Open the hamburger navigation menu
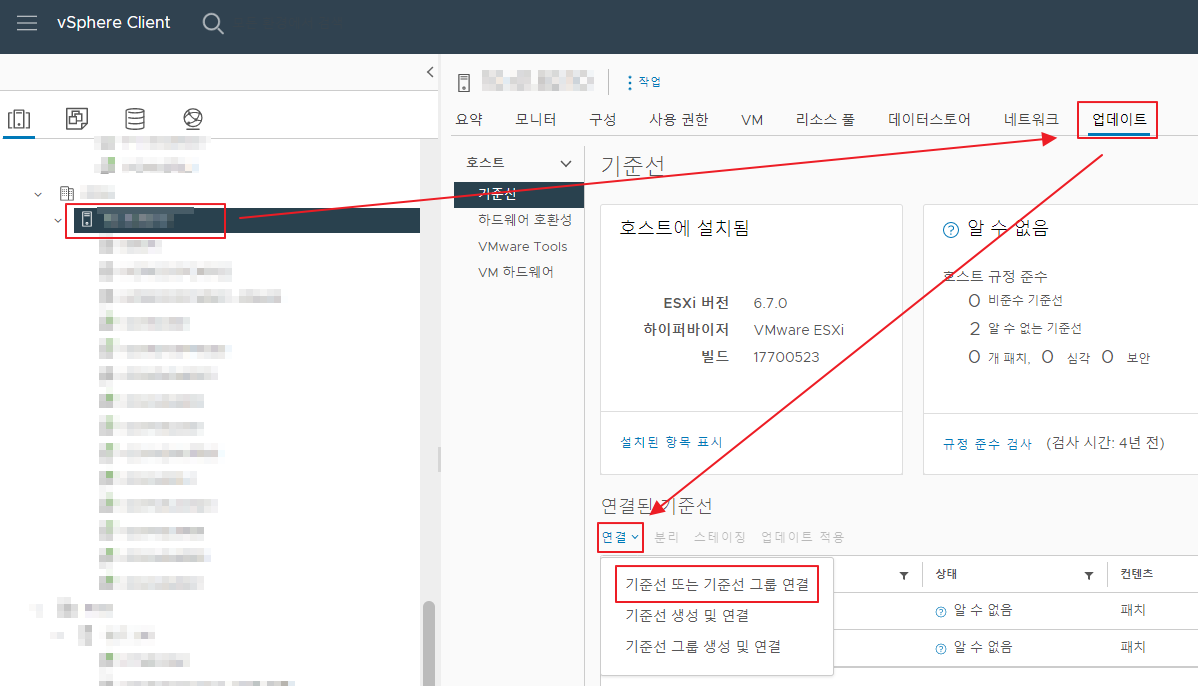 27,23
